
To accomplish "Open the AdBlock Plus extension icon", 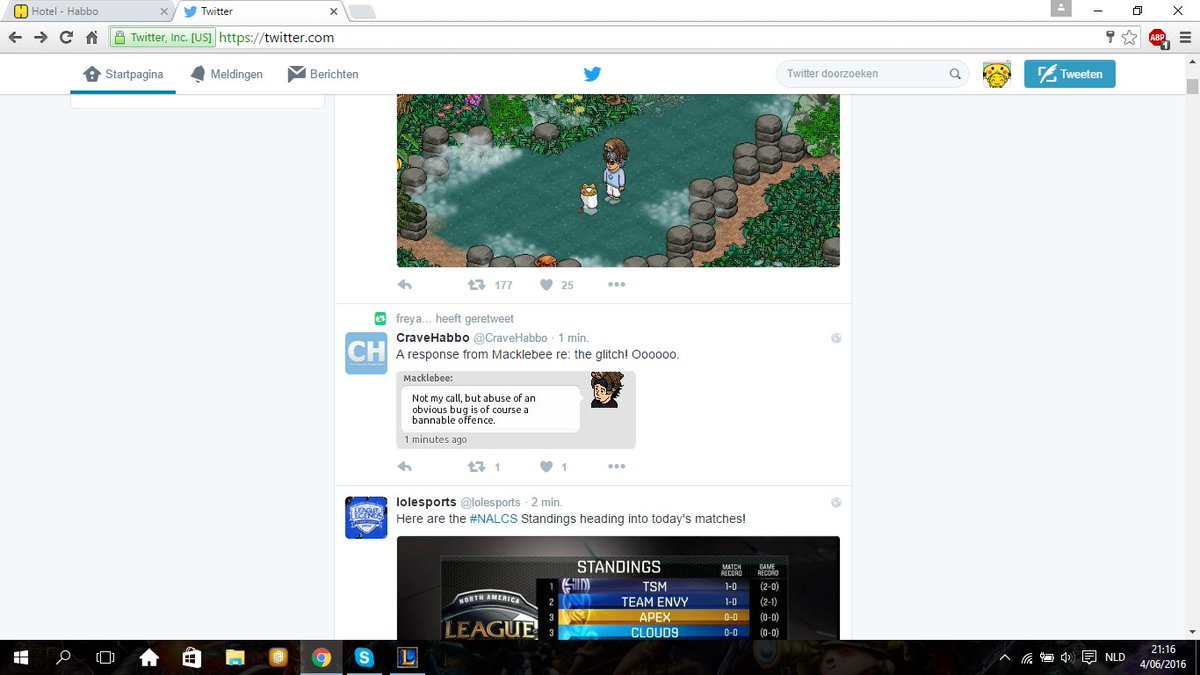I will [1158, 38].
